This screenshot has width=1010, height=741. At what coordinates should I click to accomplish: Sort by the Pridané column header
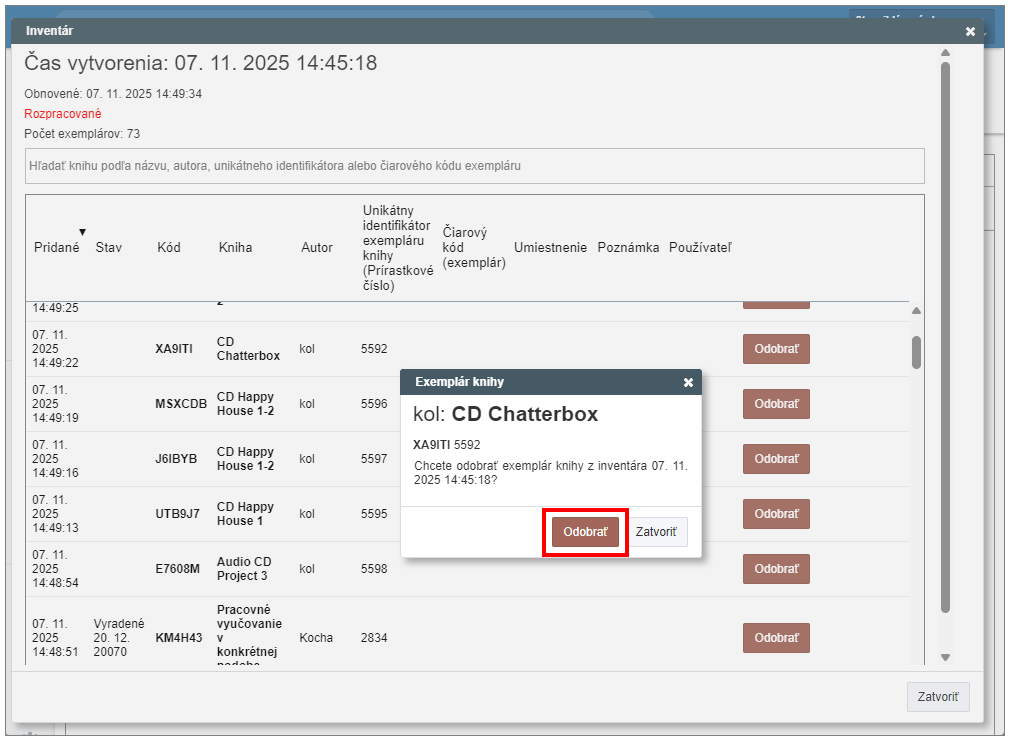click(x=56, y=247)
